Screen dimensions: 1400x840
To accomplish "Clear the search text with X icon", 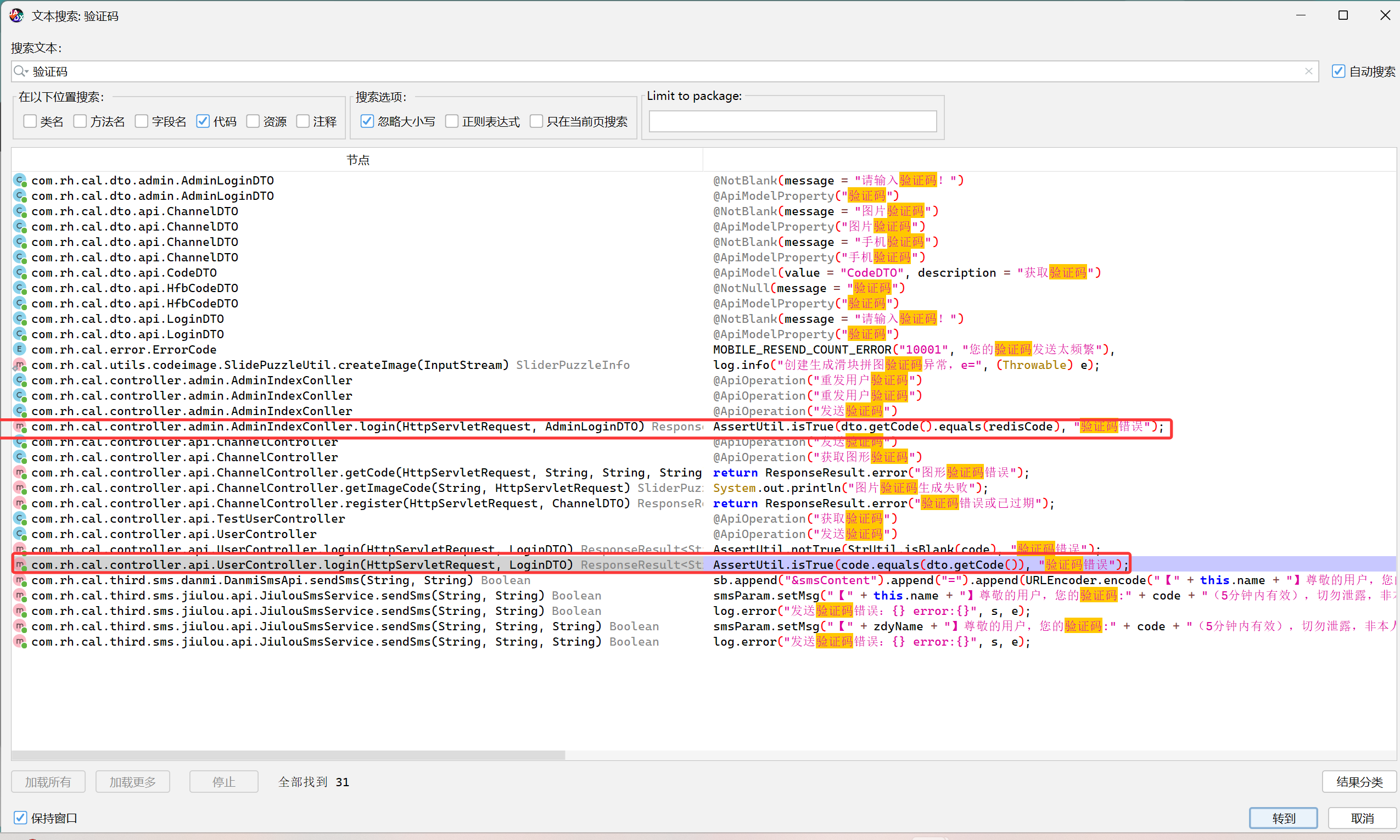I will (x=1308, y=71).
